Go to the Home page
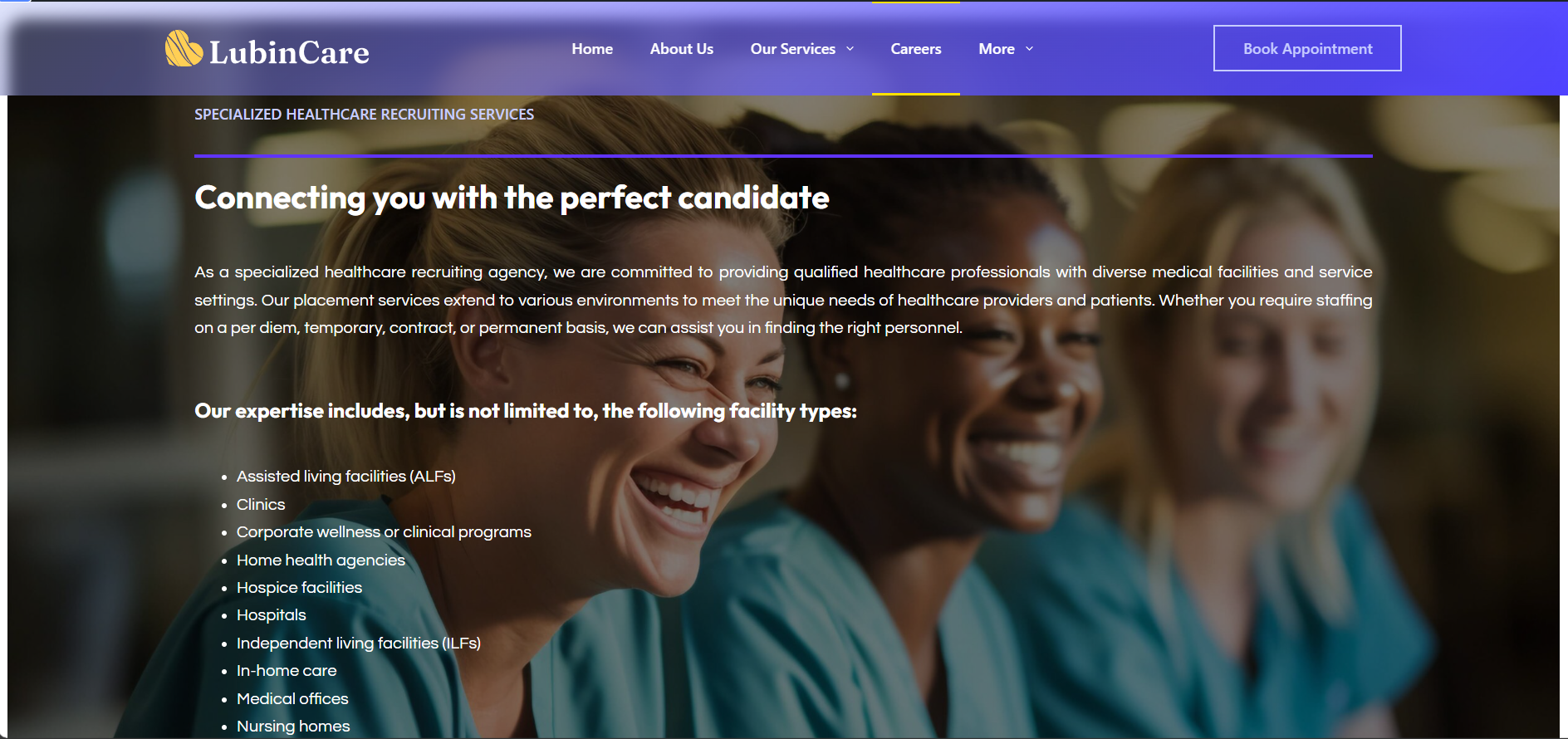Viewport: 1568px width, 739px height. tap(592, 49)
